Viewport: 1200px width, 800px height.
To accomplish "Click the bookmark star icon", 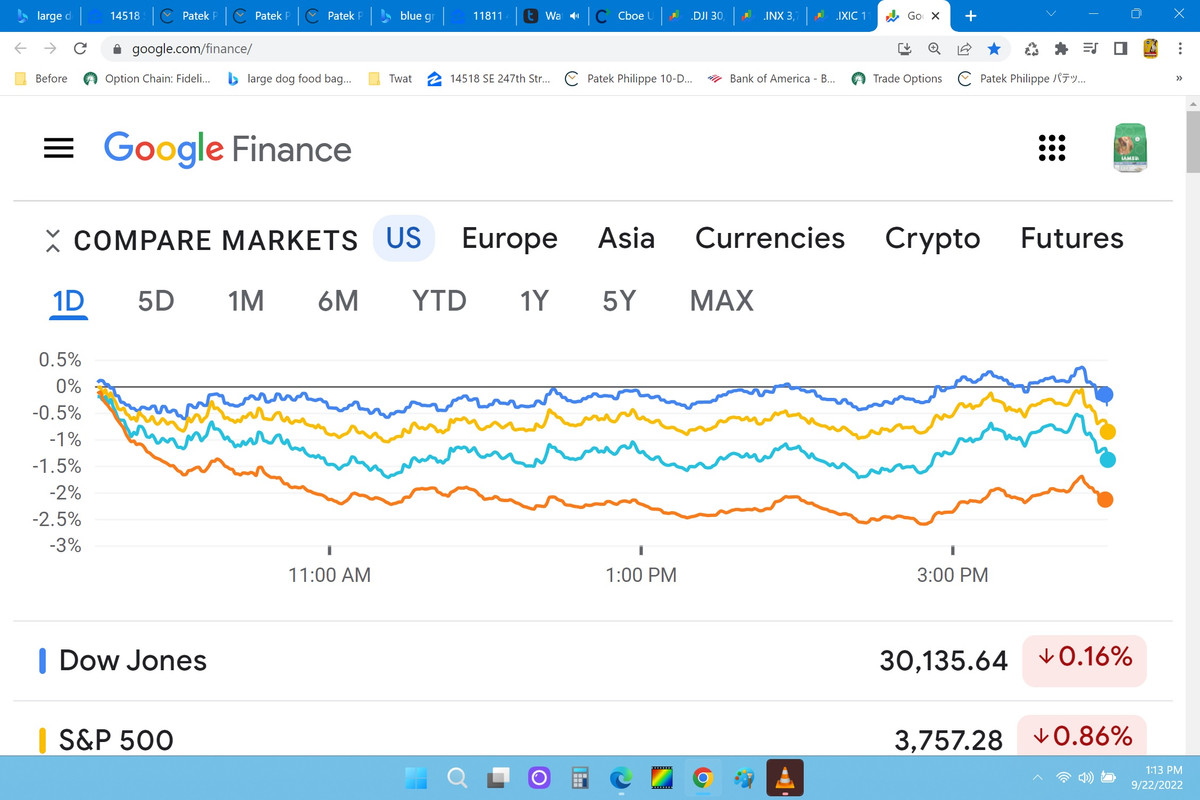I will pos(993,48).
